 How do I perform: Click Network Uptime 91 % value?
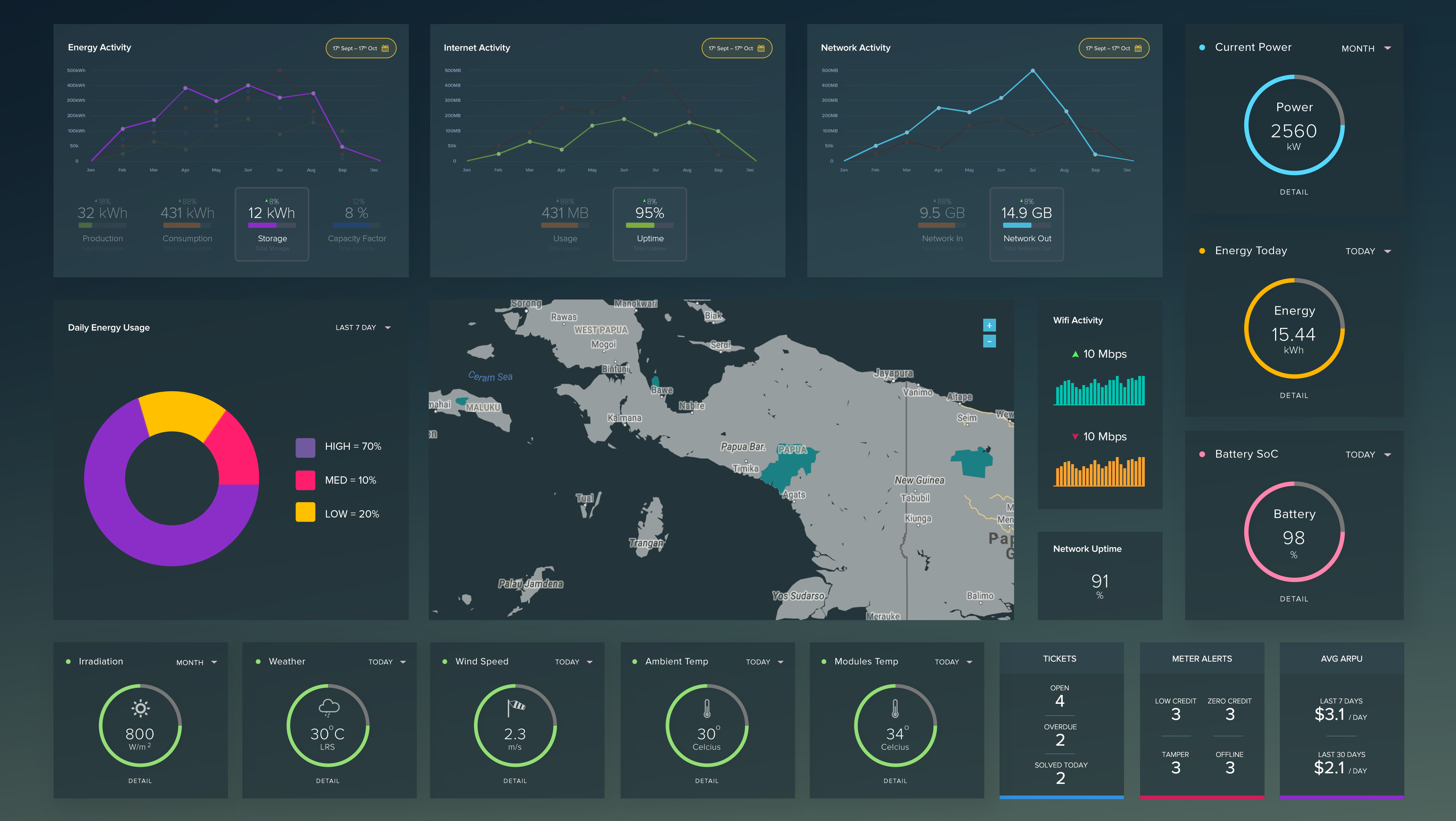[1100, 586]
